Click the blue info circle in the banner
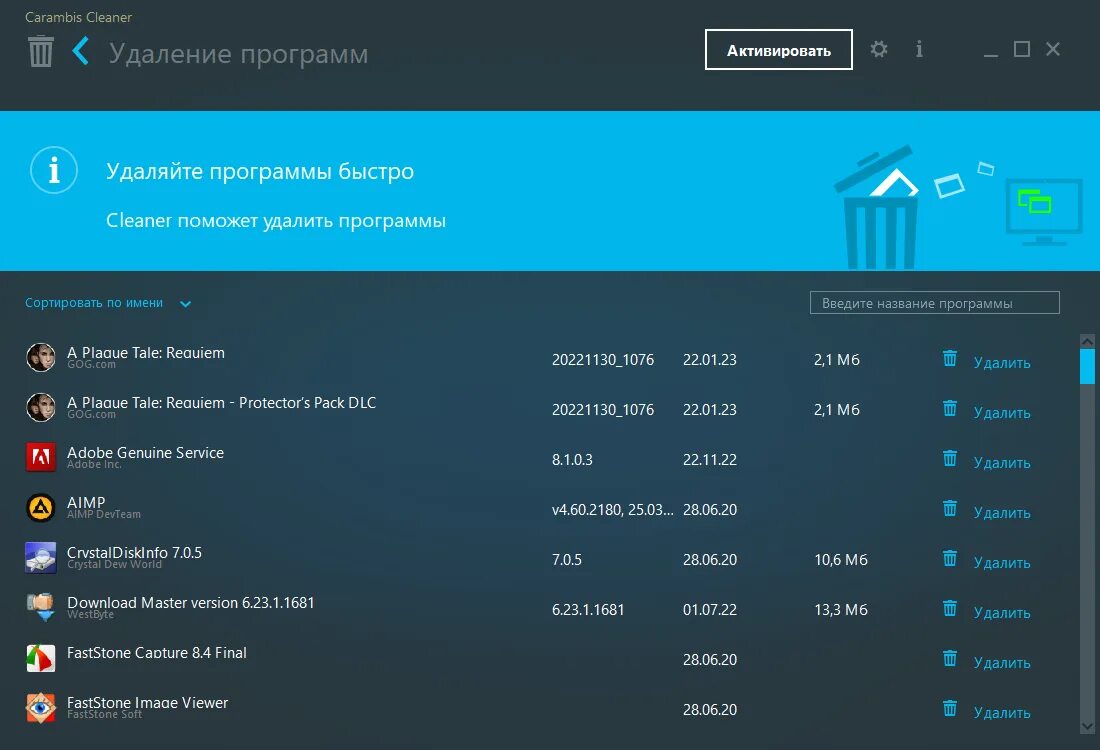Image resolution: width=1100 pixels, height=750 pixels. [53, 170]
